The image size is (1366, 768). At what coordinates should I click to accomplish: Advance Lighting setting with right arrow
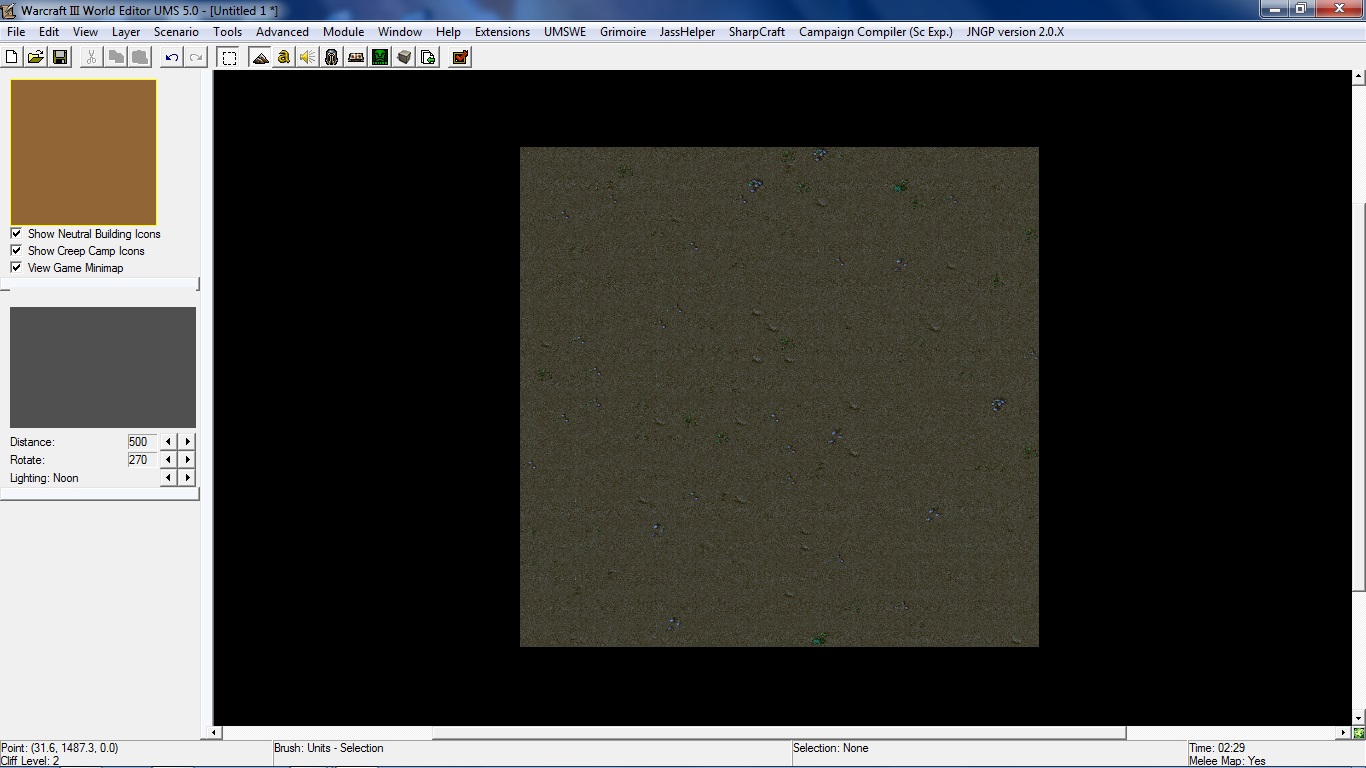point(187,478)
